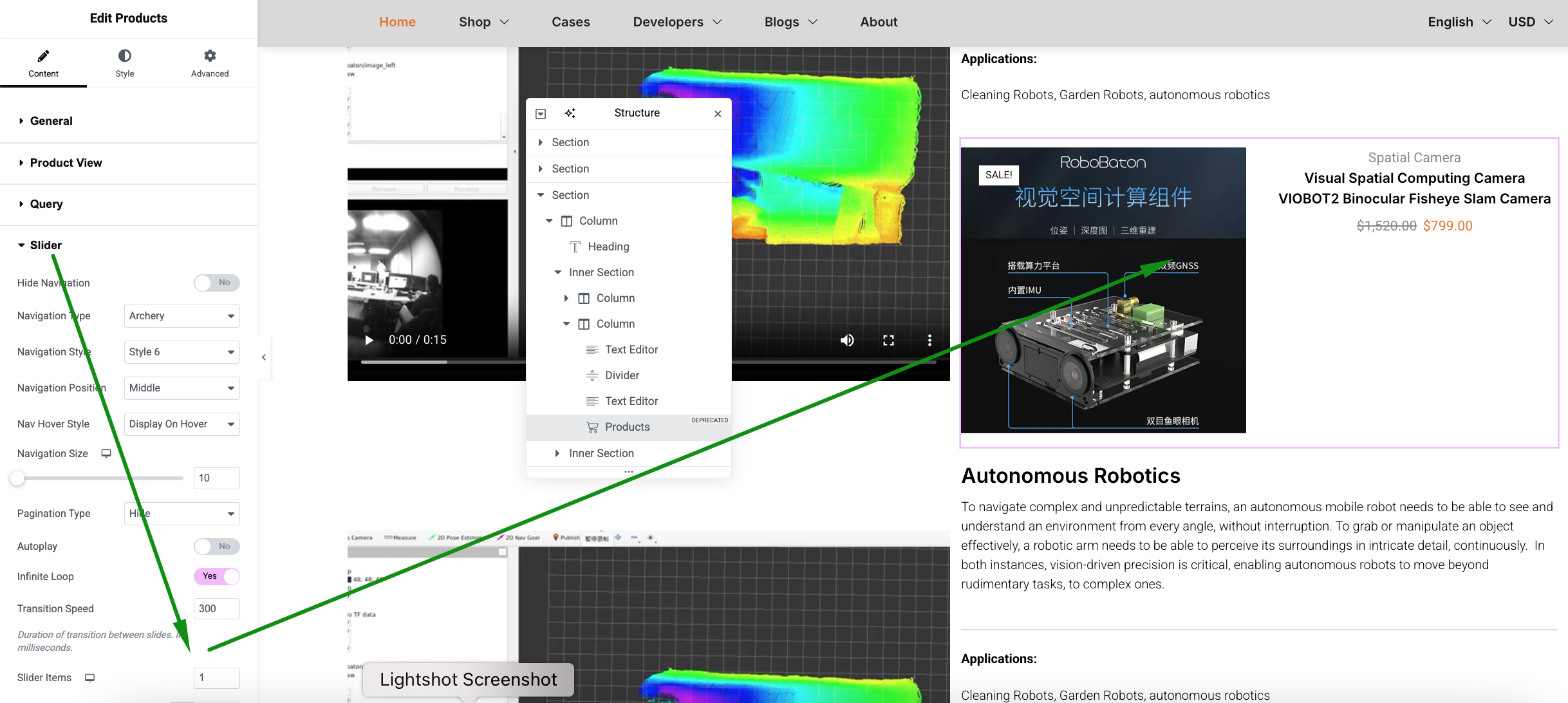The image size is (1568, 703).
Task: Enter video fullscreen mode
Action: (x=888, y=340)
